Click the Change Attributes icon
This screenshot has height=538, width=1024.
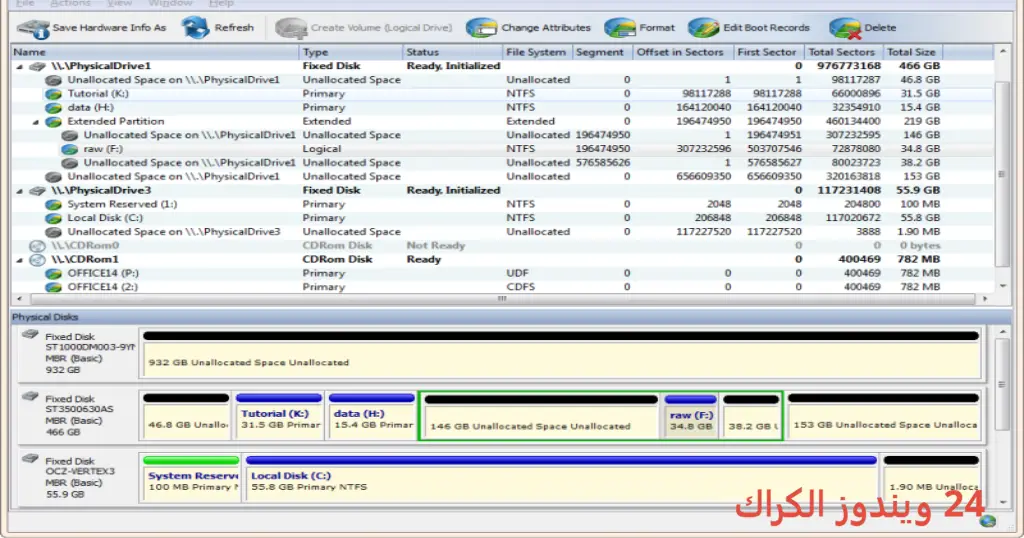pos(481,28)
